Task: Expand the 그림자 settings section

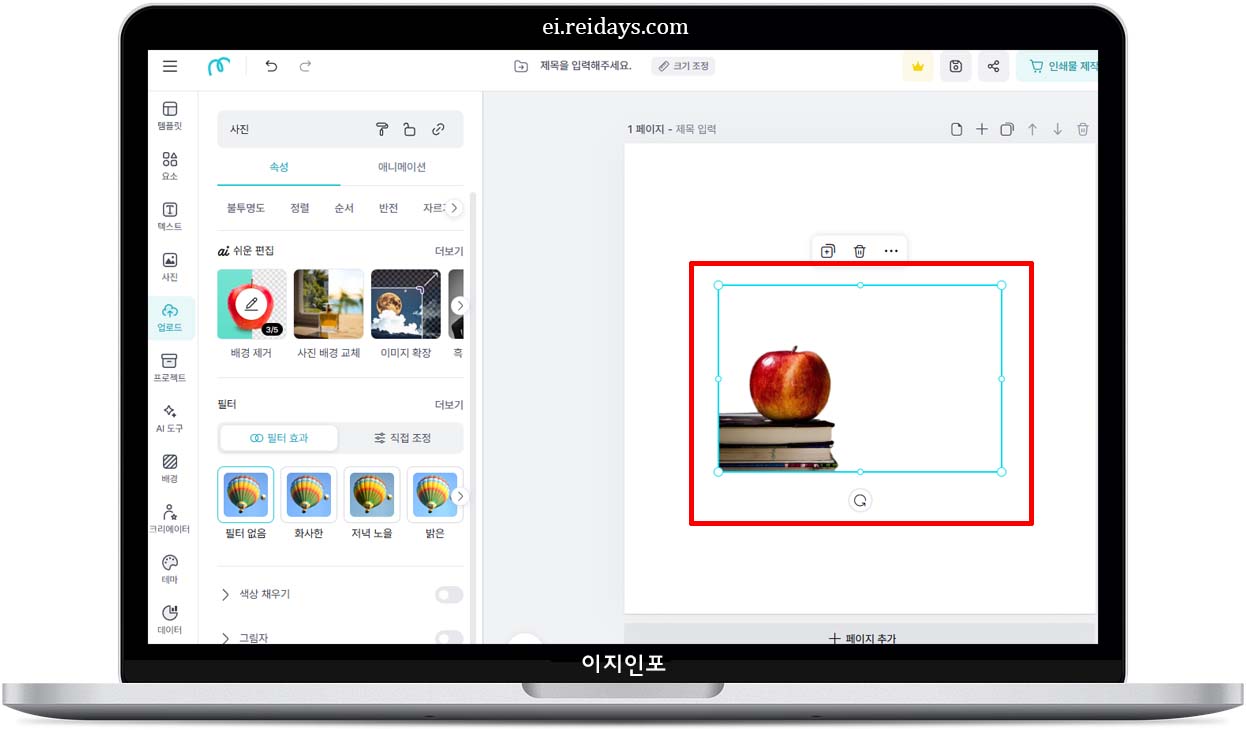Action: coord(226,638)
